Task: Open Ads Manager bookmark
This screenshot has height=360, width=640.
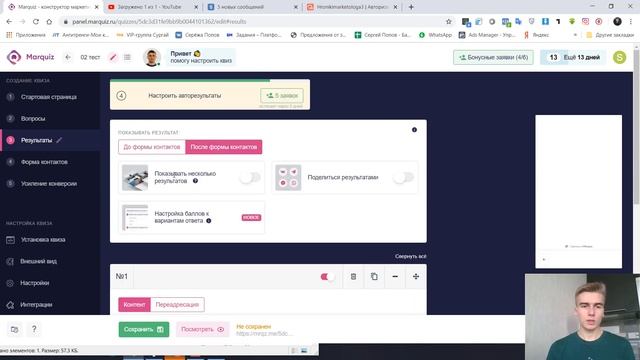Action: (x=487, y=35)
